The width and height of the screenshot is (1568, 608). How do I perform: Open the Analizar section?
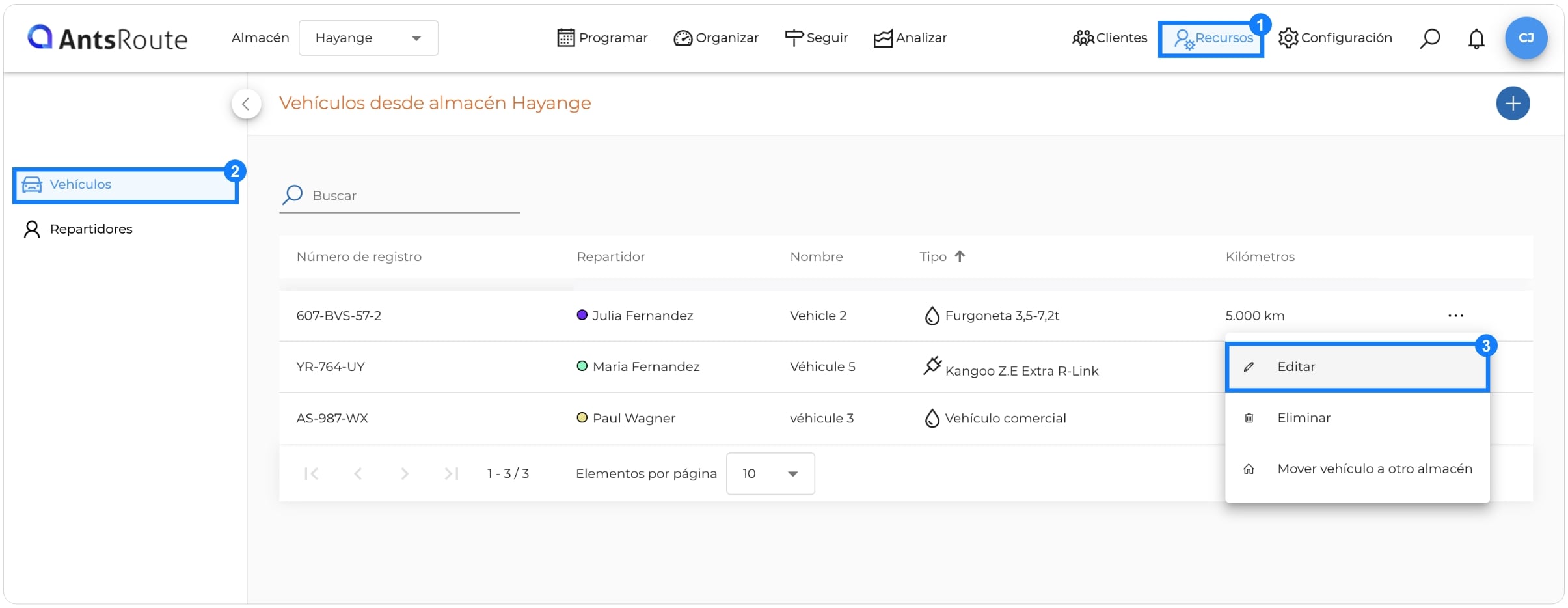910,38
